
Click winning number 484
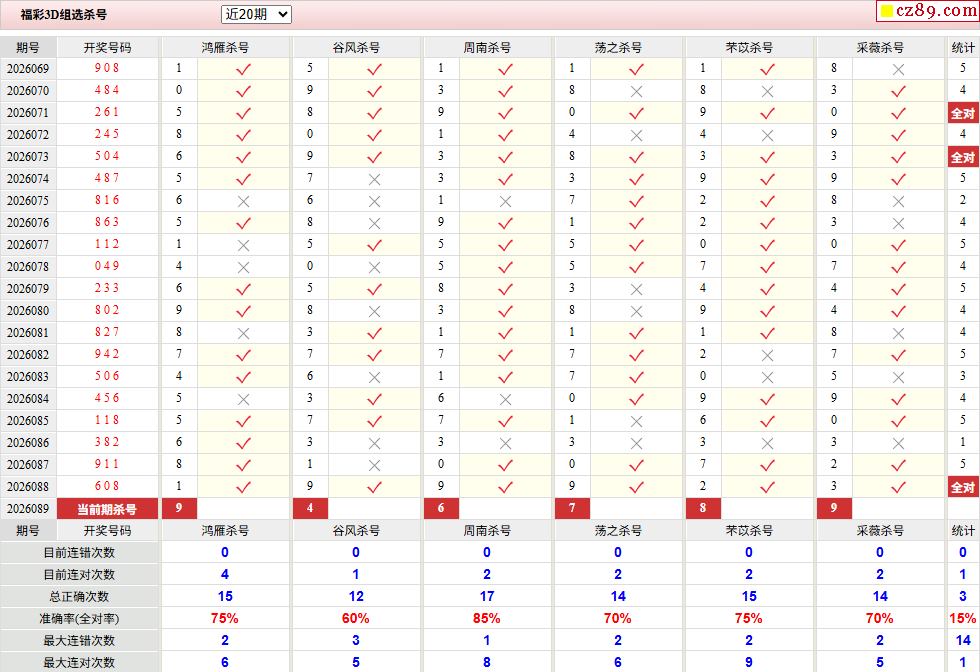pos(107,90)
